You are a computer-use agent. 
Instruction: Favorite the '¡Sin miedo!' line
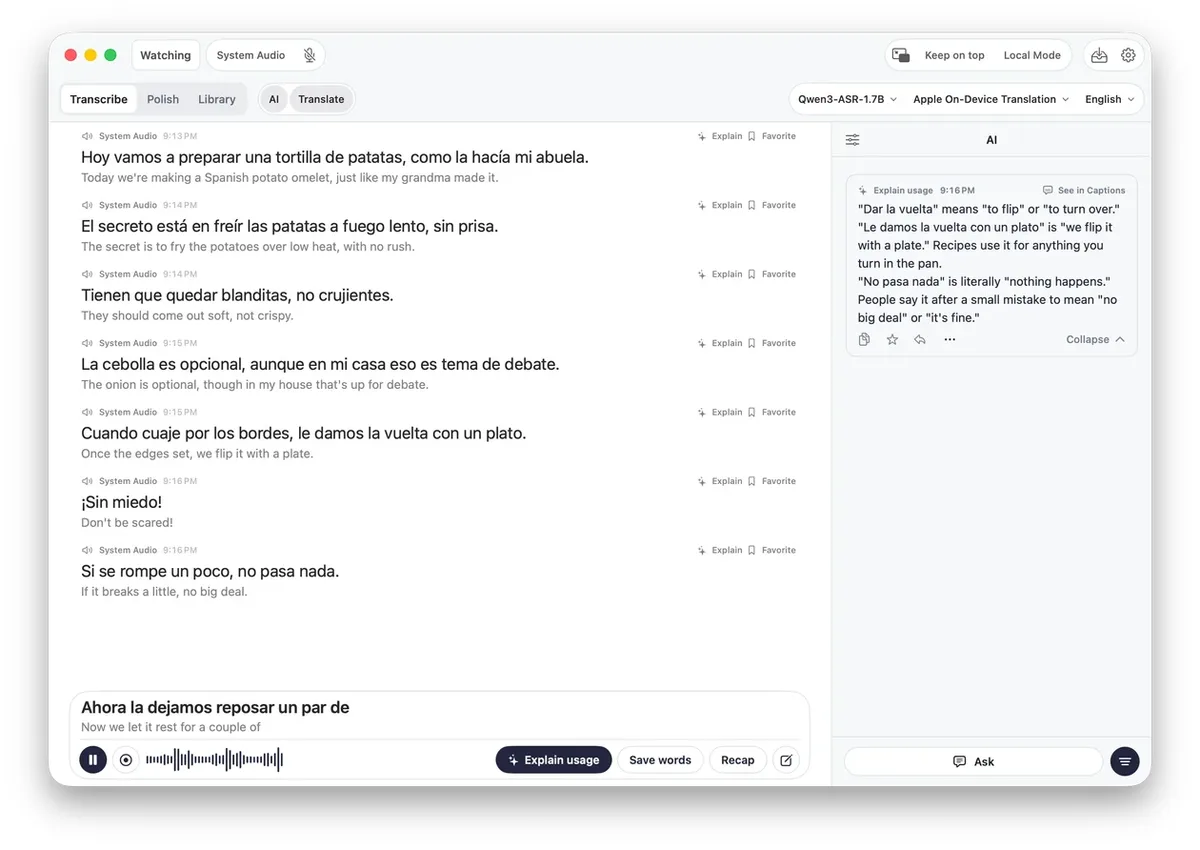click(772, 481)
